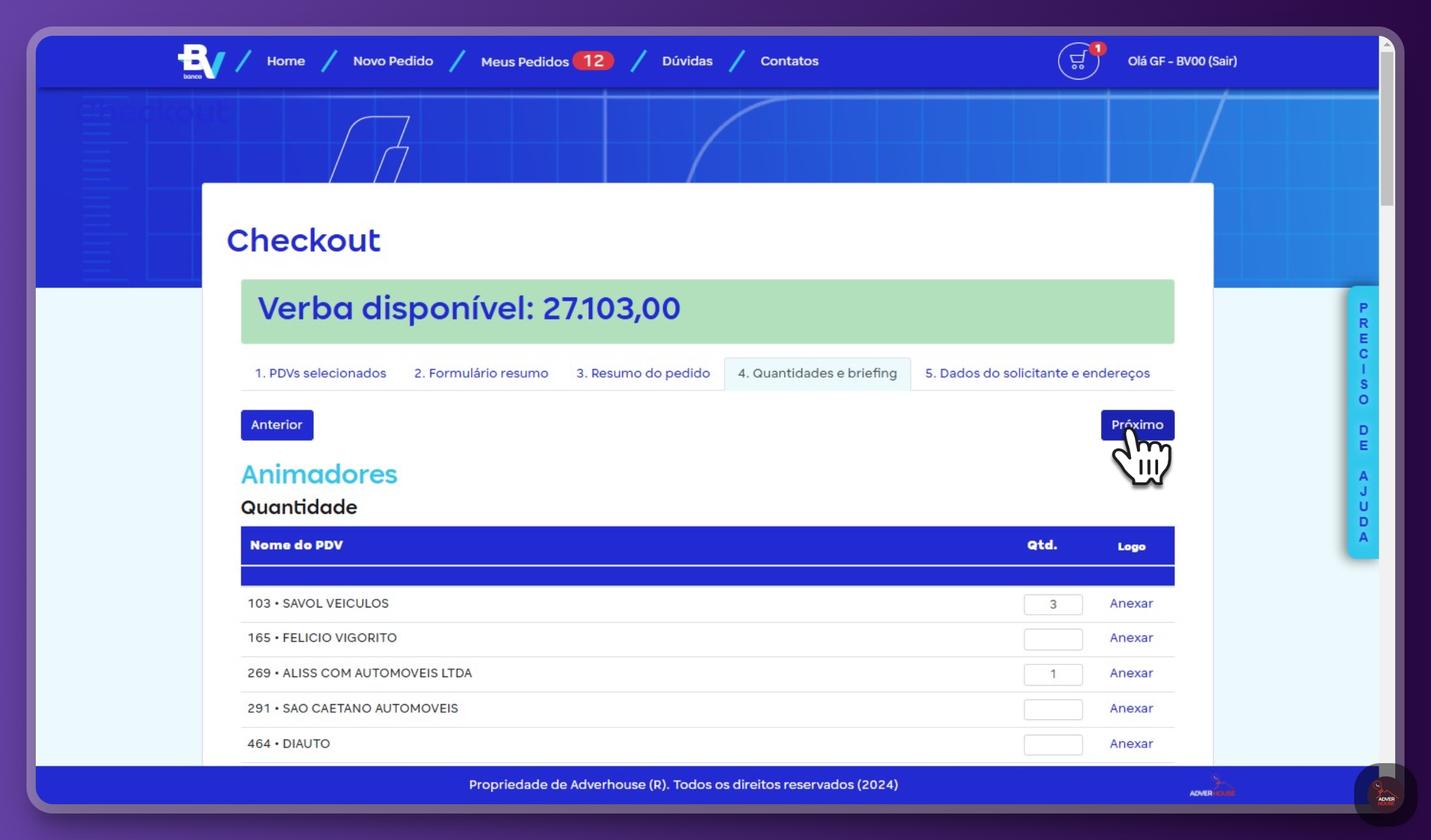This screenshot has width=1431, height=840.
Task: Click the Meus Pedidos 12 badge
Action: click(594, 61)
